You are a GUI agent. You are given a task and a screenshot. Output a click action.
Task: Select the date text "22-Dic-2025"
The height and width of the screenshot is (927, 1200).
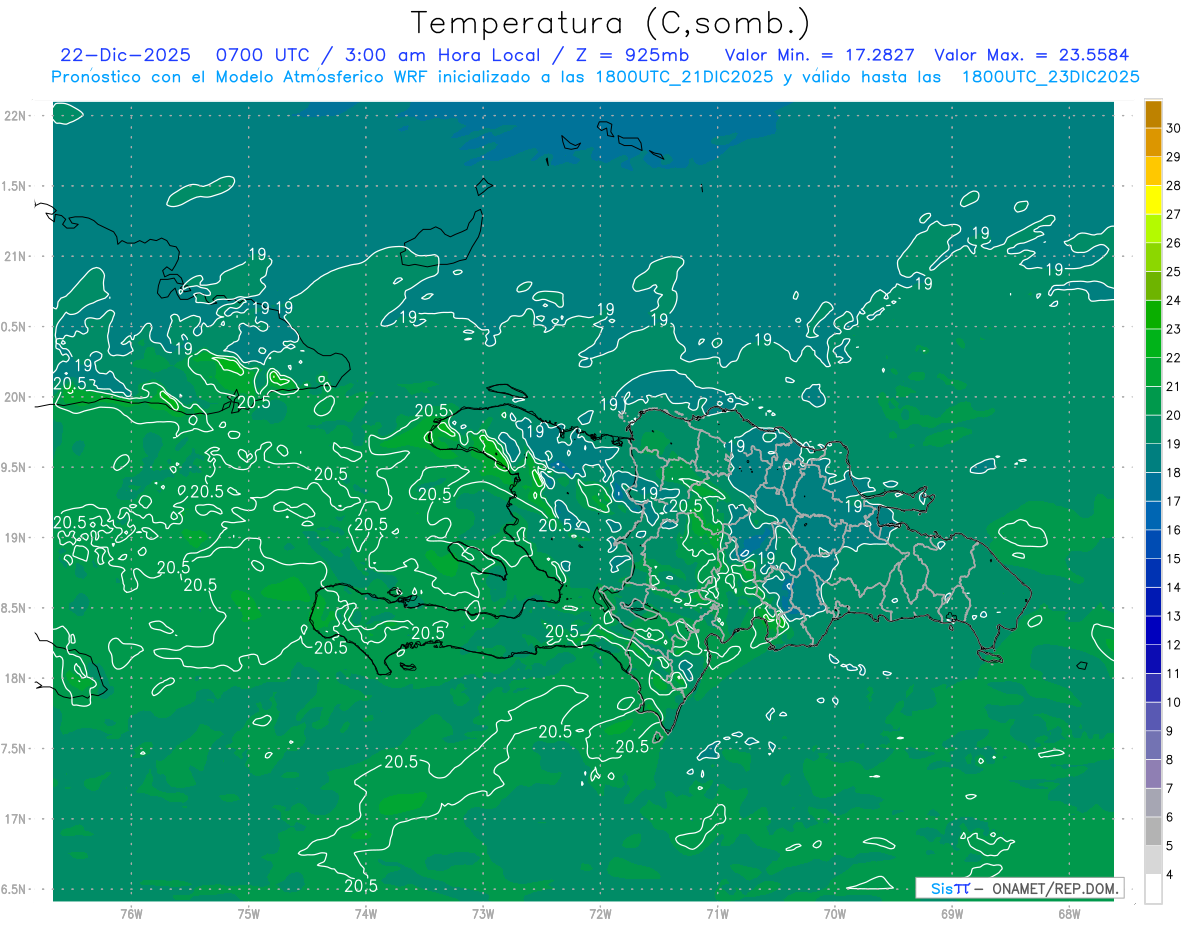[x=124, y=55]
